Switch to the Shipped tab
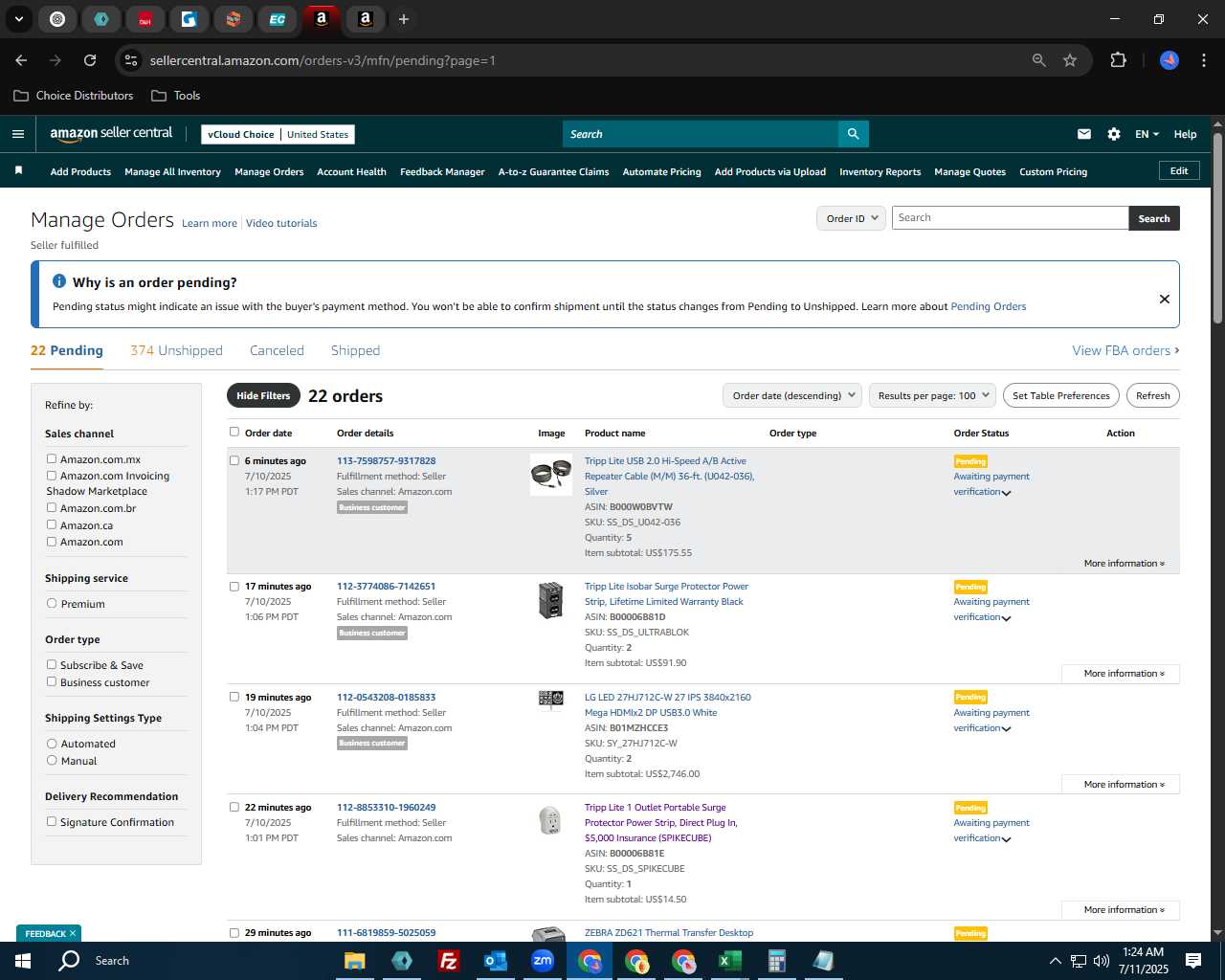1225x980 pixels. 355,350
